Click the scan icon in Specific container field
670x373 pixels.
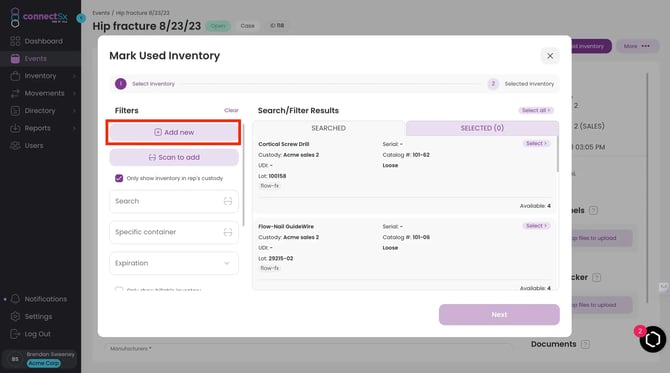tap(228, 232)
